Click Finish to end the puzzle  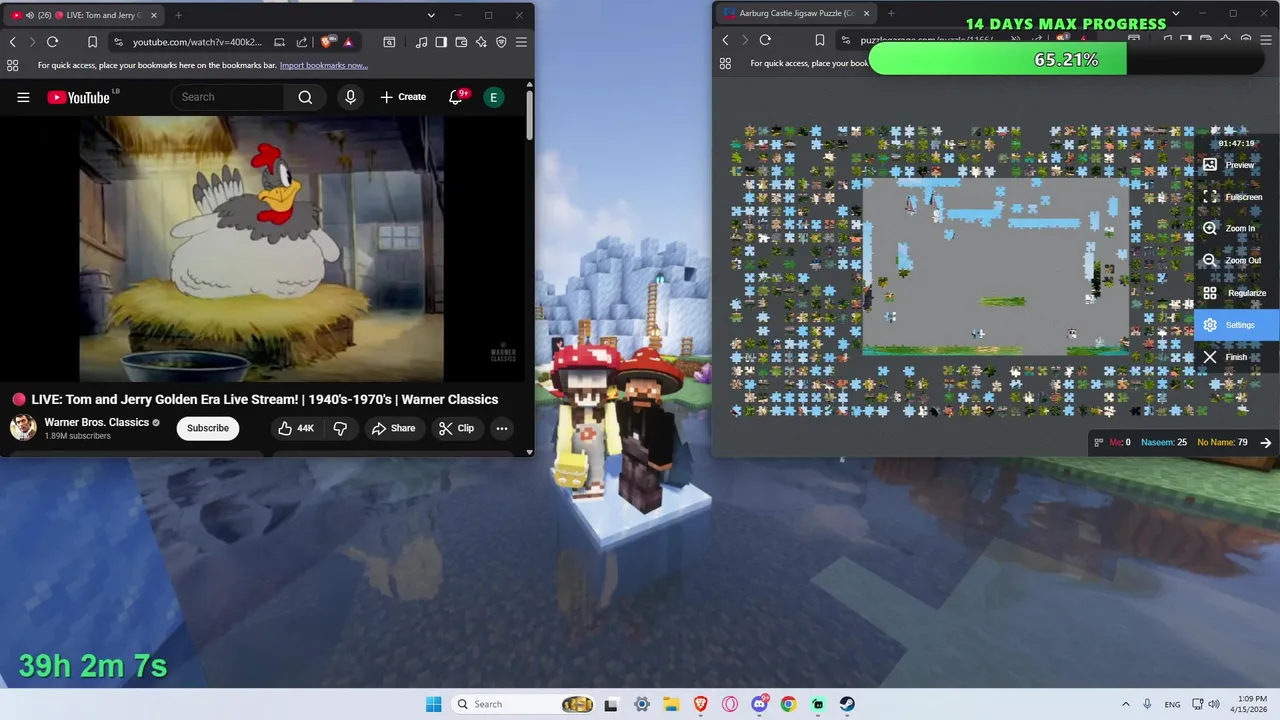coord(1238,357)
